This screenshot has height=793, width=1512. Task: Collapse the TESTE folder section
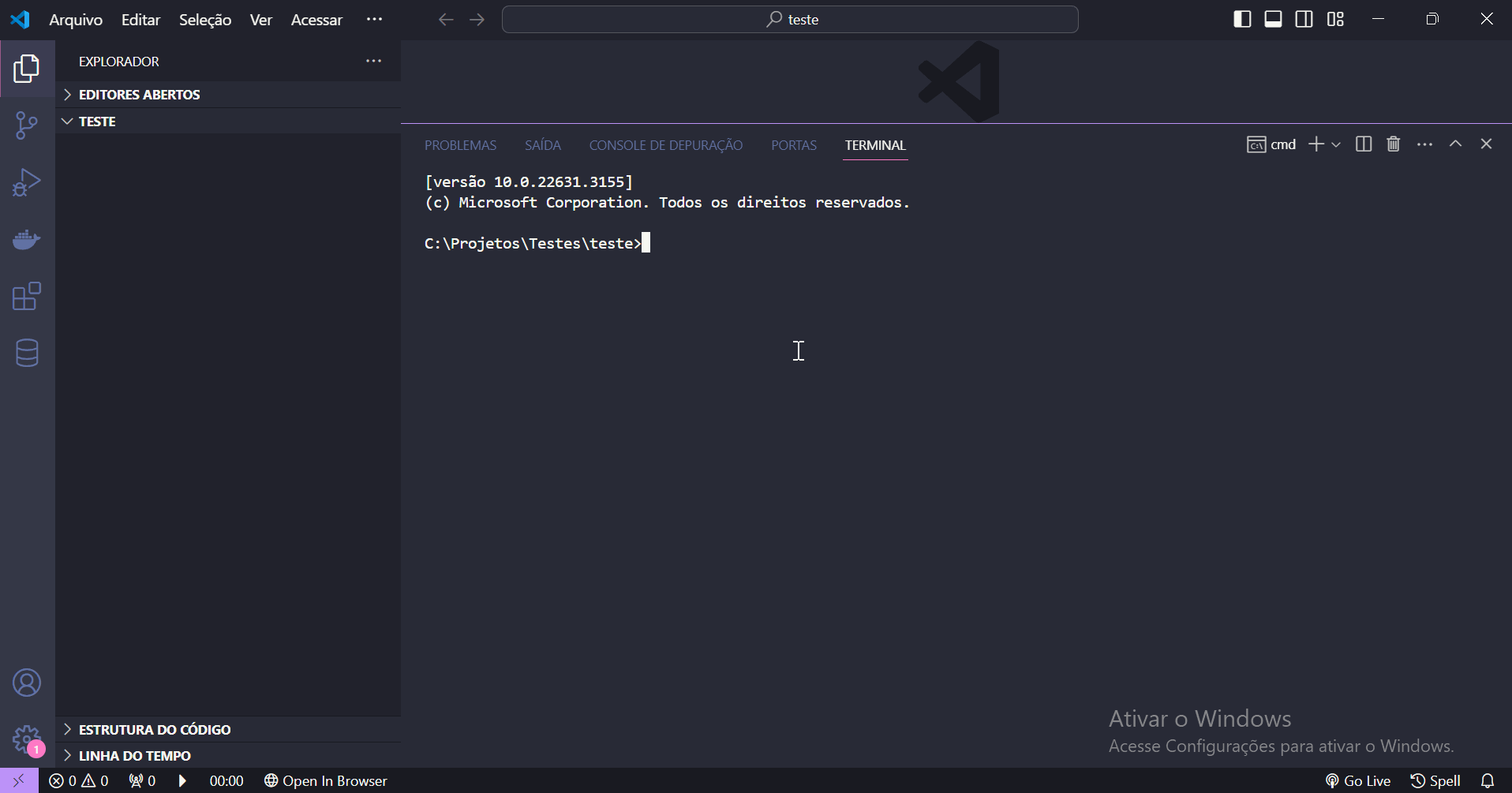tap(228, 122)
